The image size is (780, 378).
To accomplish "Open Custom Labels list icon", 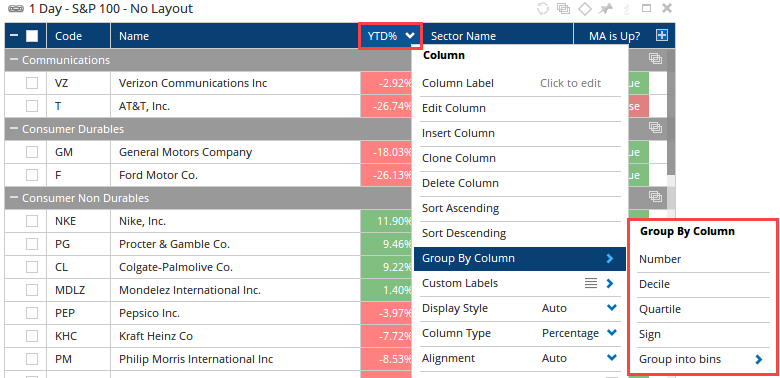I will pyautogui.click(x=590, y=284).
